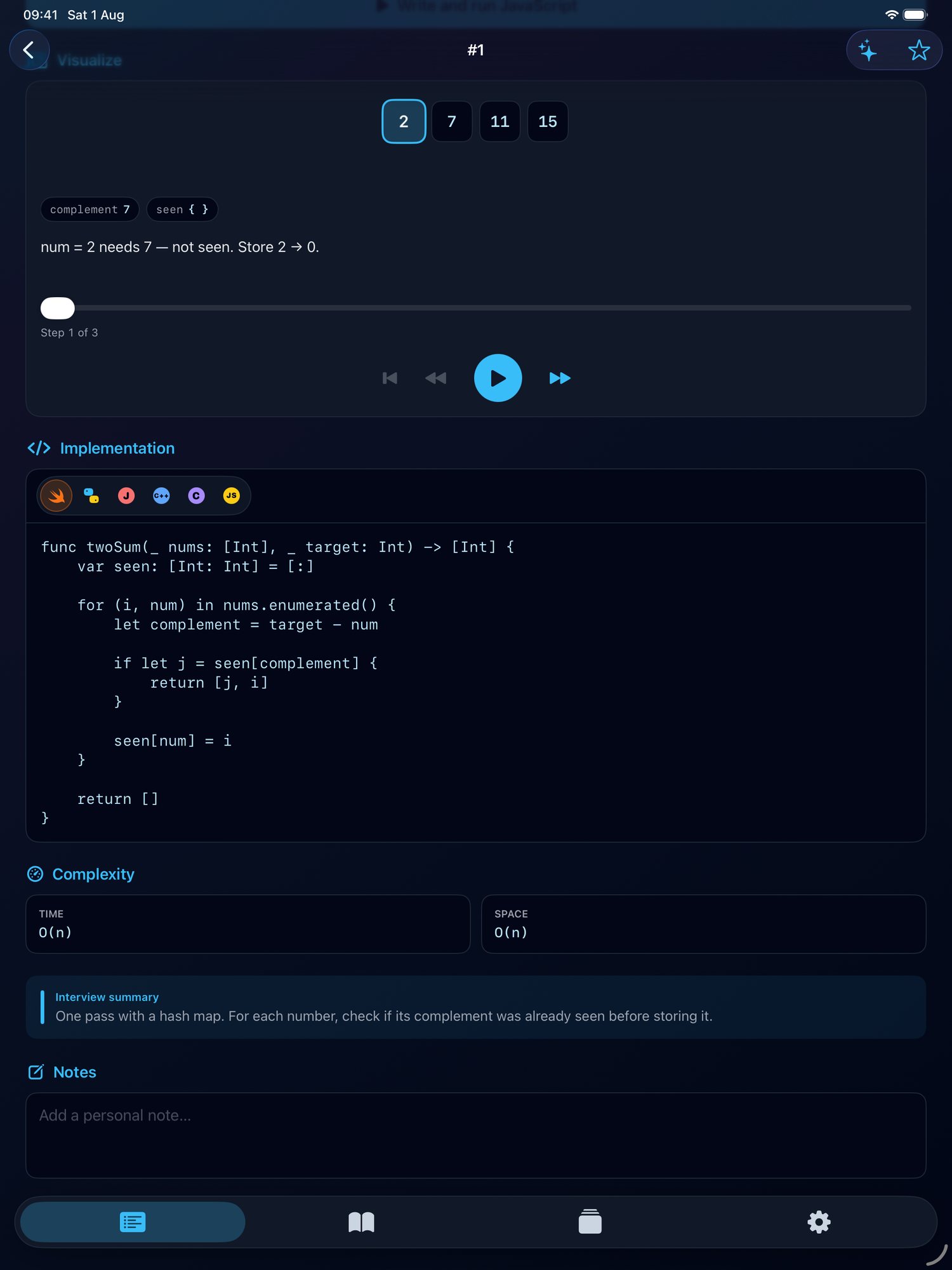The height and width of the screenshot is (1270, 952).
Task: Click the Implementation section header
Action: 101,448
